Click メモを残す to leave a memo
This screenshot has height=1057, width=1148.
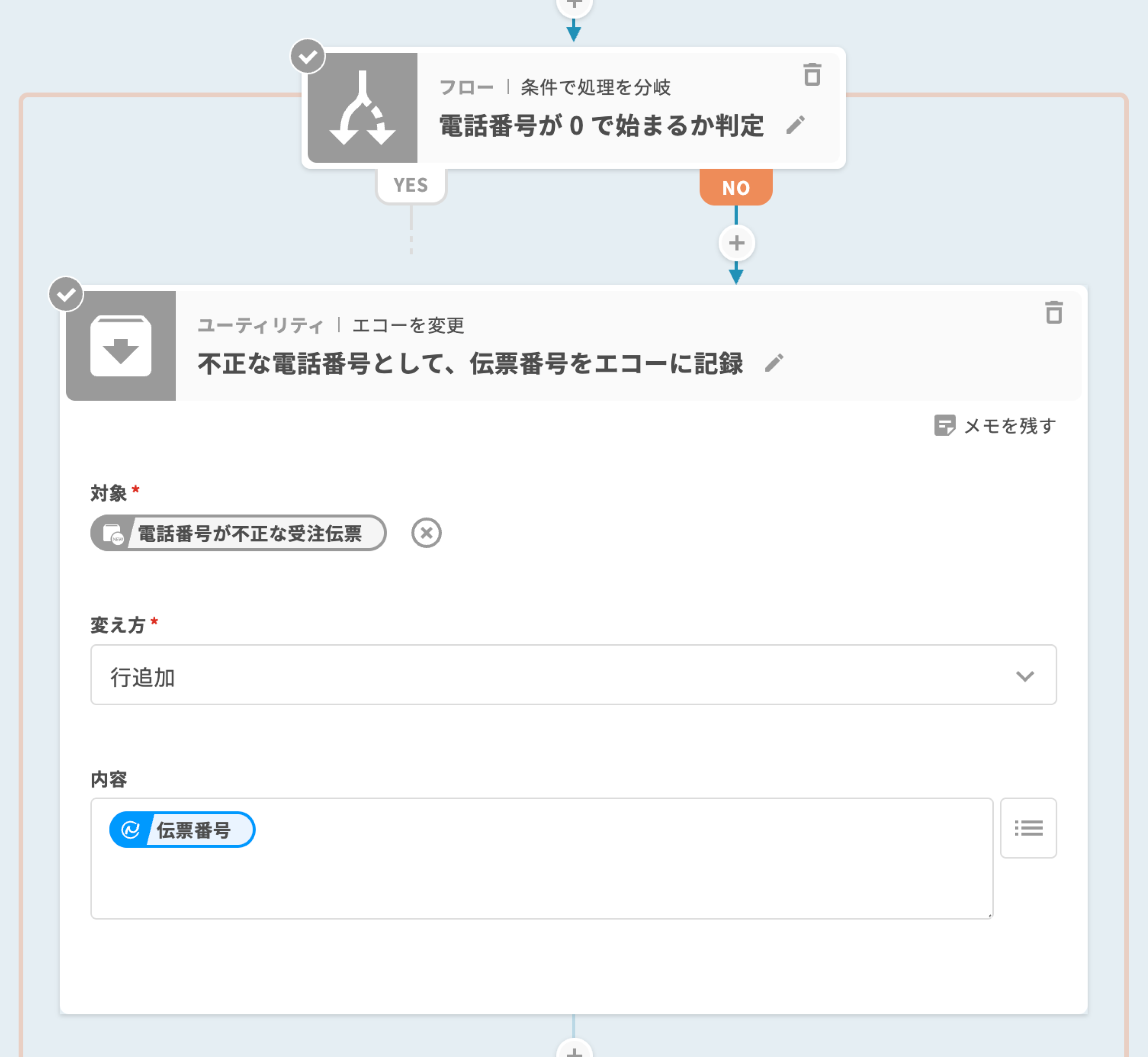click(995, 426)
